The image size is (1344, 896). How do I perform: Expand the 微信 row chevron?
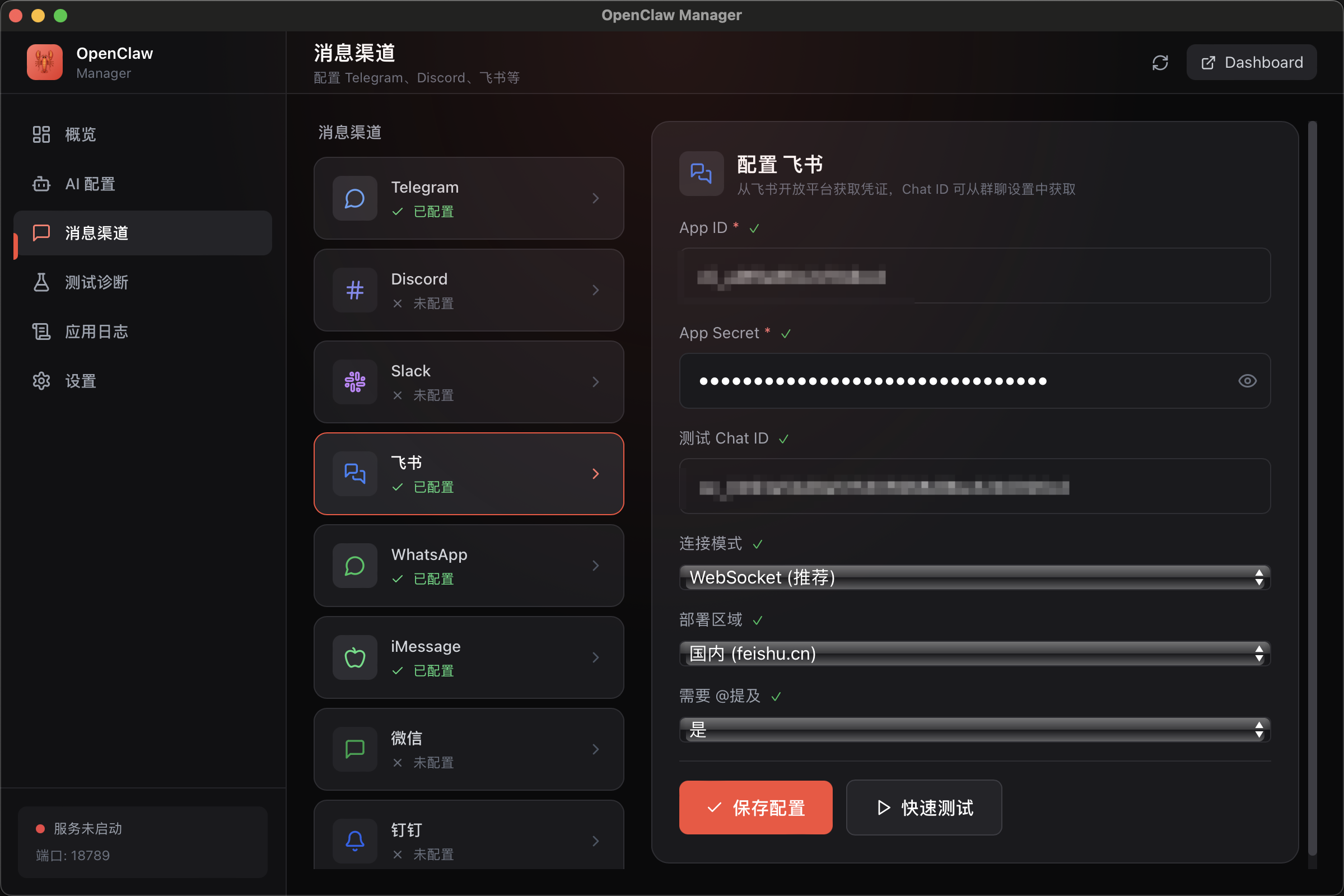[595, 749]
